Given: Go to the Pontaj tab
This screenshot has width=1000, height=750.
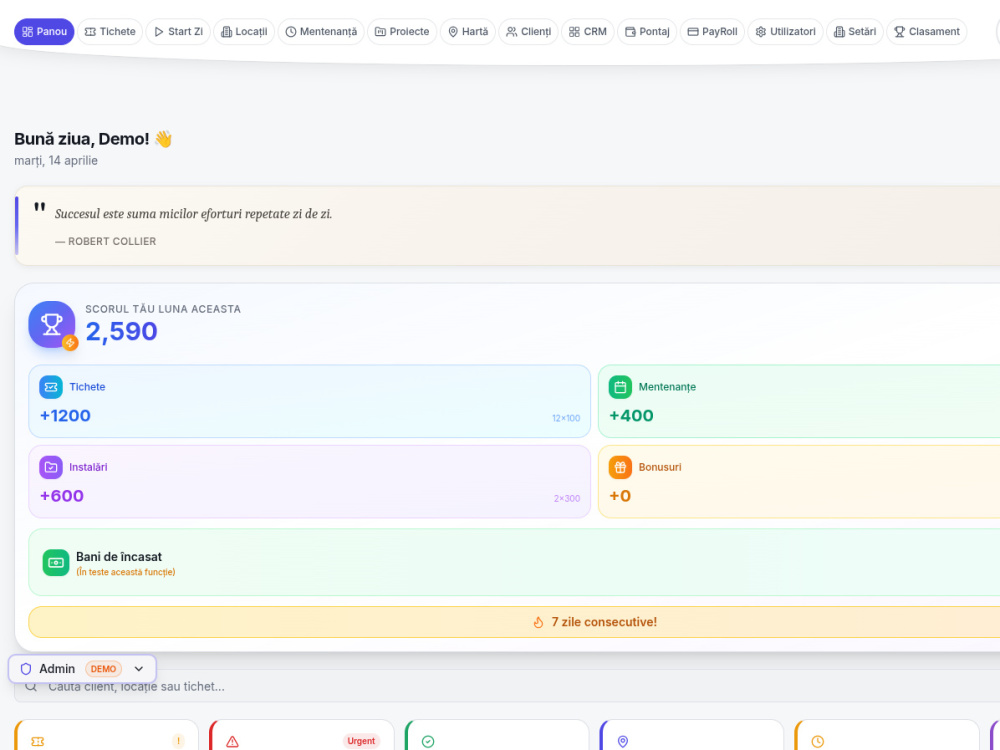Looking at the screenshot, I should (x=647, y=31).
